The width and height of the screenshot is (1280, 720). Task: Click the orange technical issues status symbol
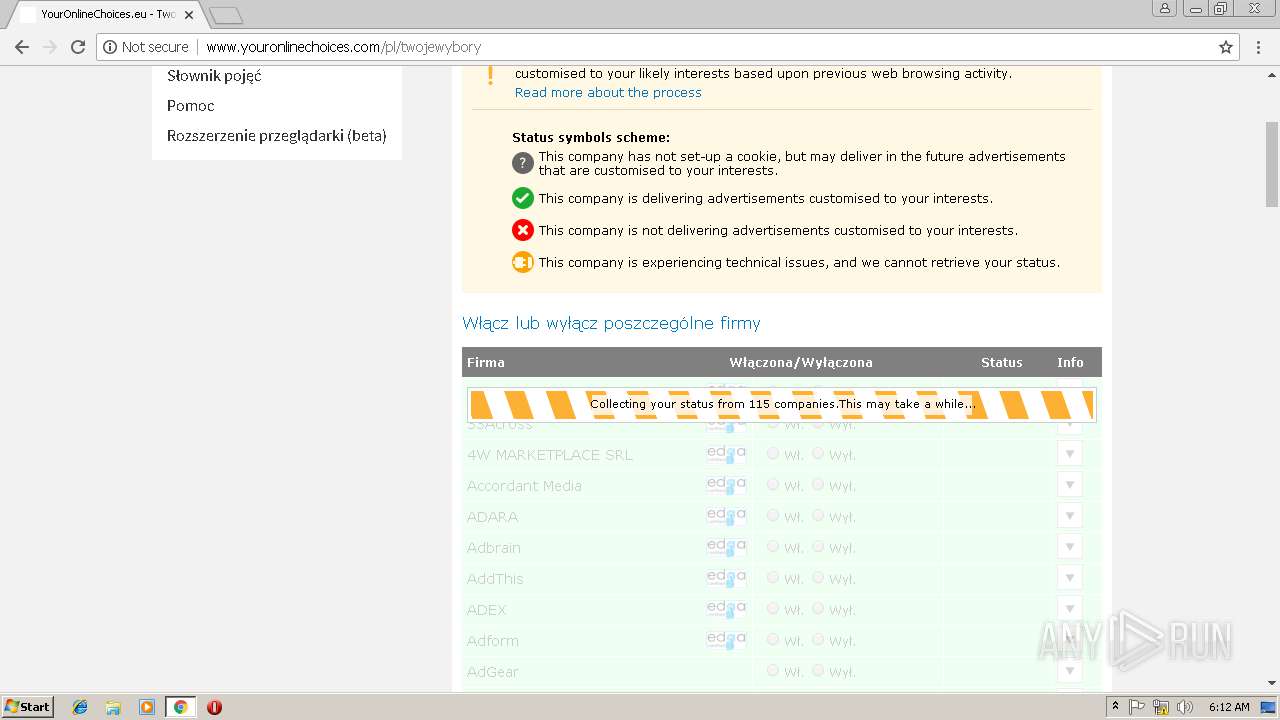(x=522, y=262)
